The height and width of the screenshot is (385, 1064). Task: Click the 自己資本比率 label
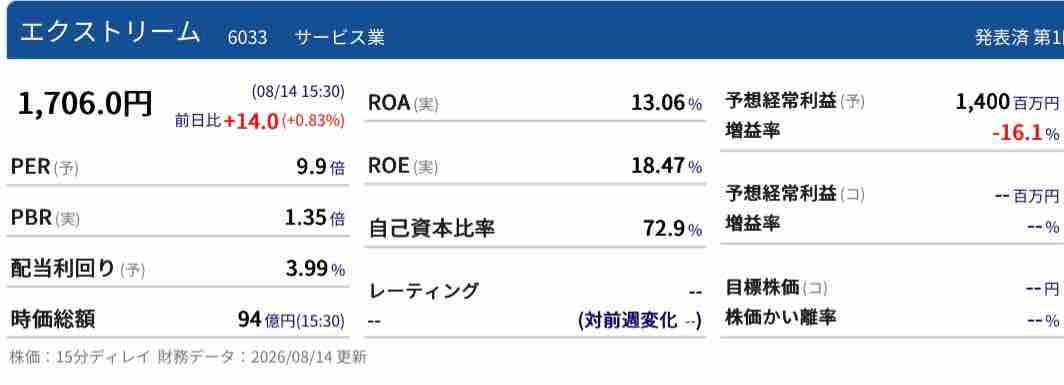point(432,229)
